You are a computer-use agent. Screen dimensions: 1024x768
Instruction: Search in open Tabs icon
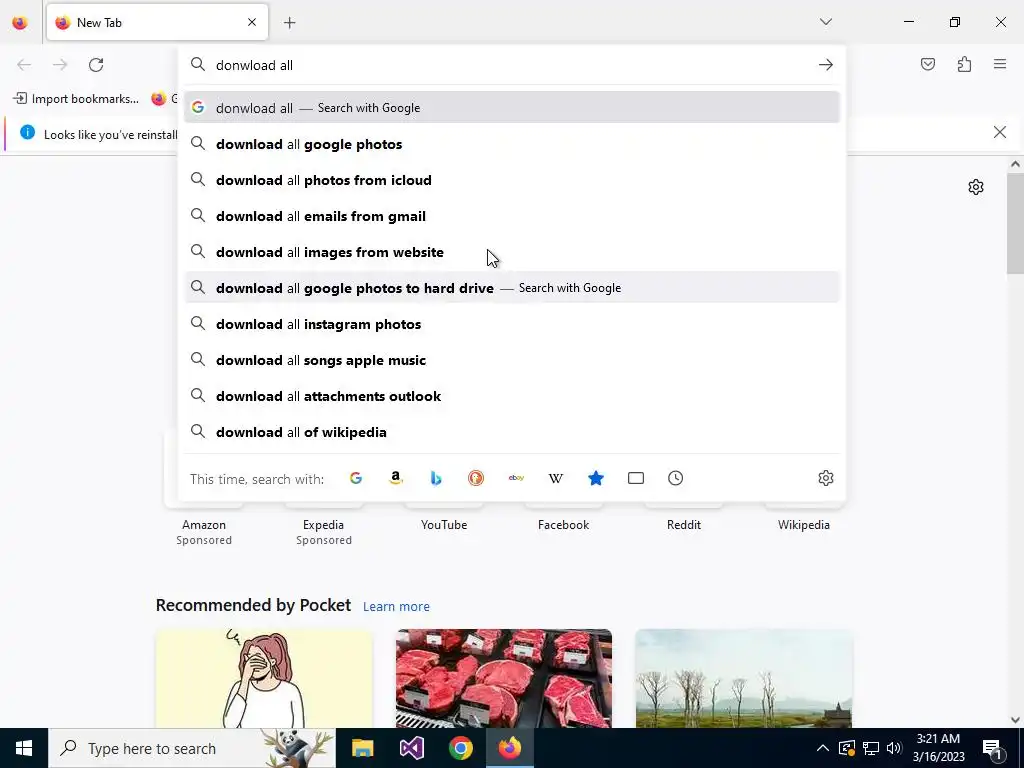pyautogui.click(x=635, y=478)
